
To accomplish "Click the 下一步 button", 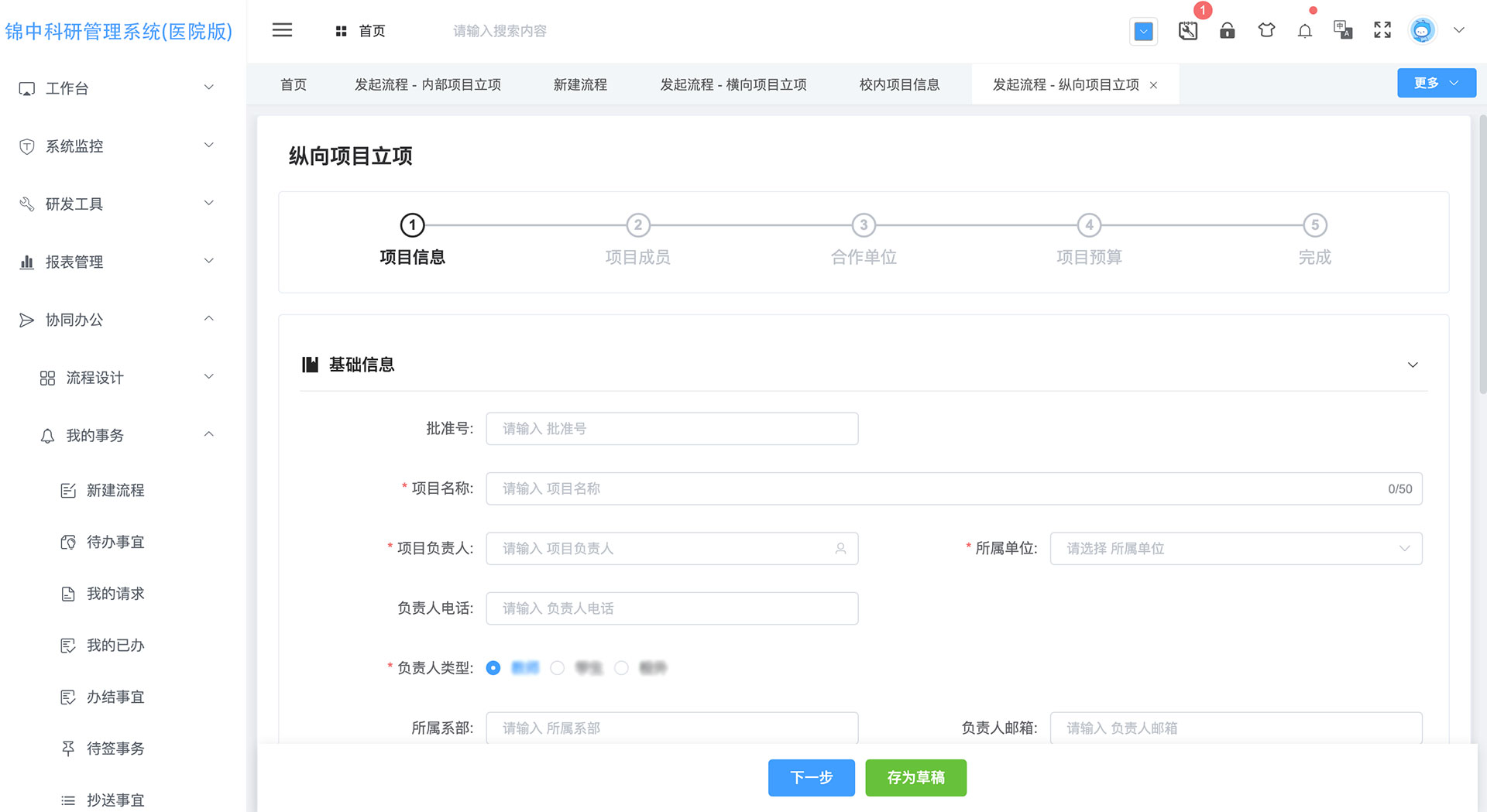I will coord(811,778).
